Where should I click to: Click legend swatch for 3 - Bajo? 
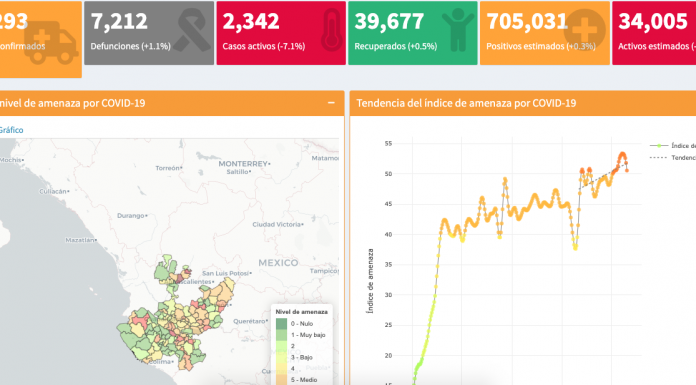point(281,357)
